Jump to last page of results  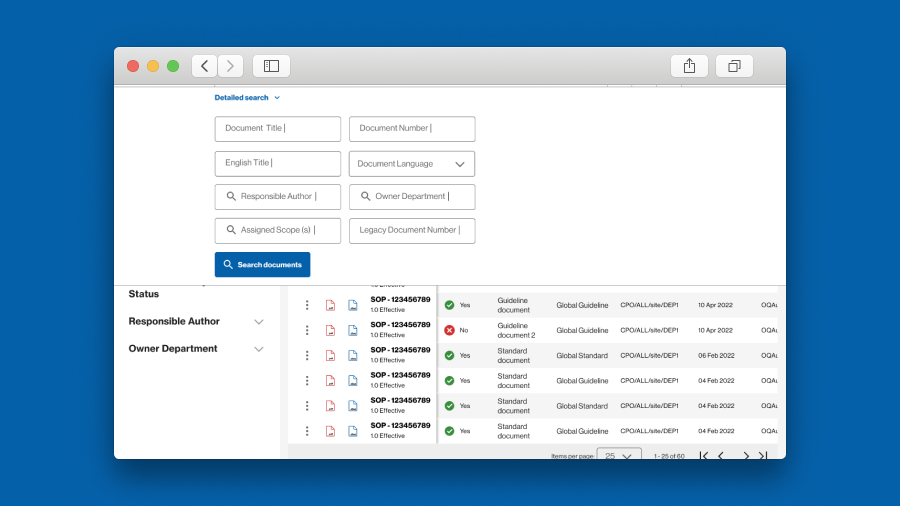(763, 456)
